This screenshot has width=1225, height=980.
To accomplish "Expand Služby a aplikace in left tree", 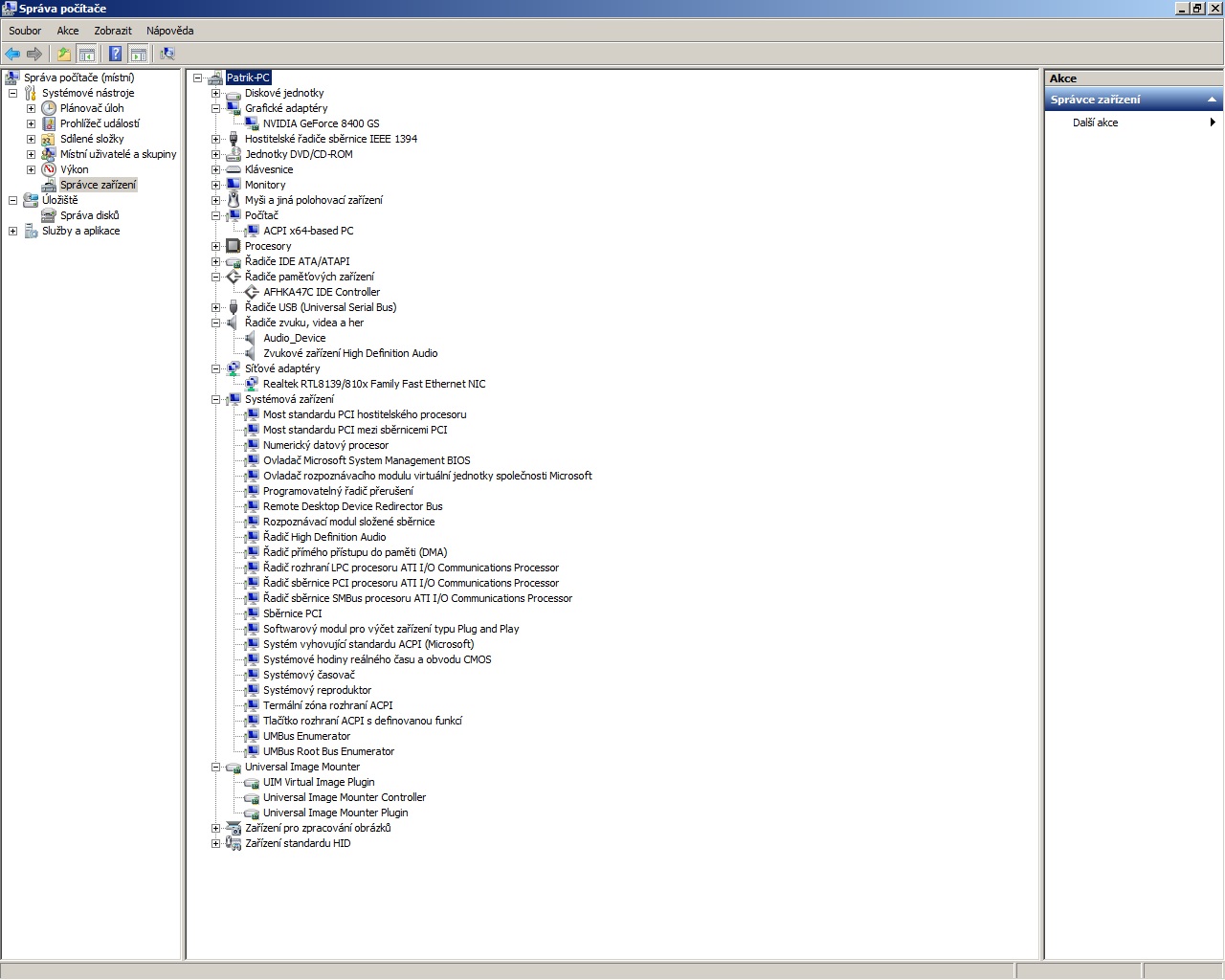I will pos(12,231).
